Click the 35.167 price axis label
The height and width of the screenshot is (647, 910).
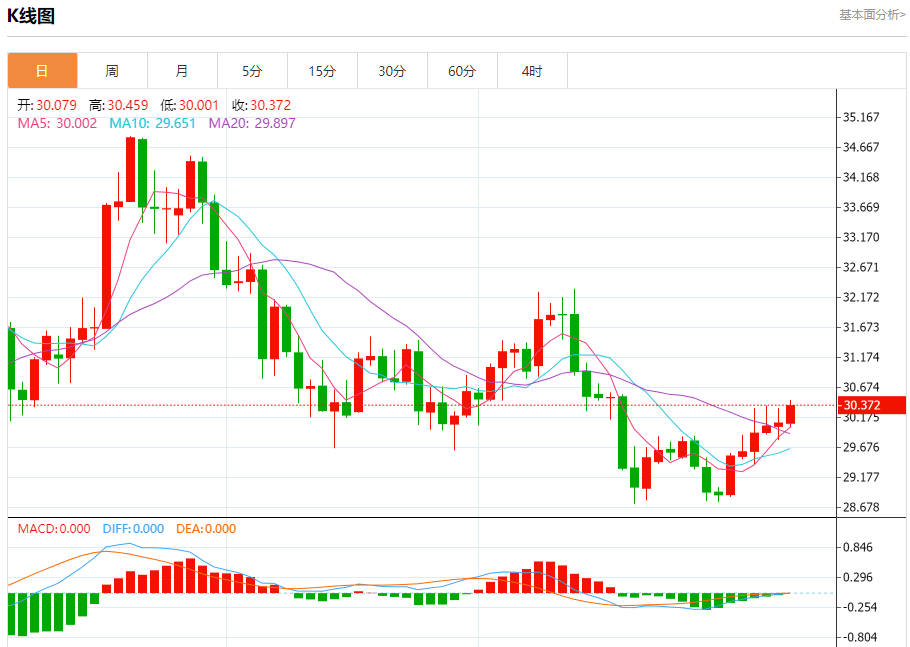(861, 117)
